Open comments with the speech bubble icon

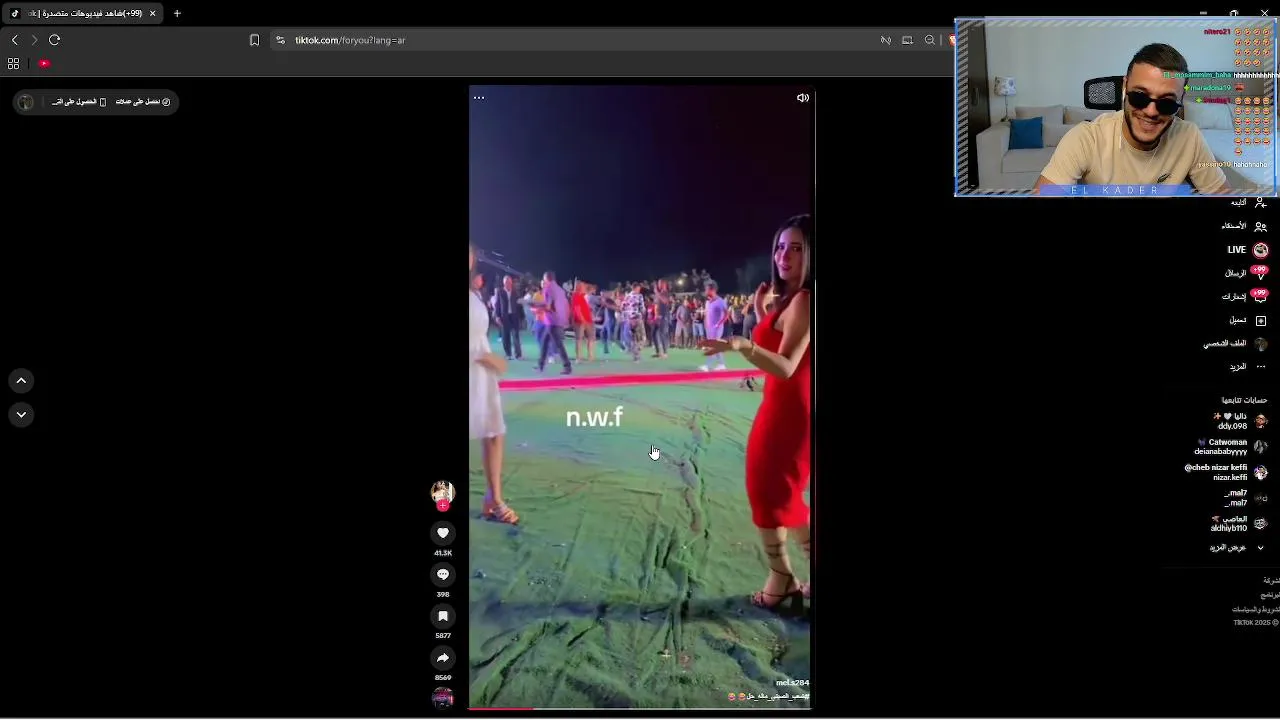(443, 575)
